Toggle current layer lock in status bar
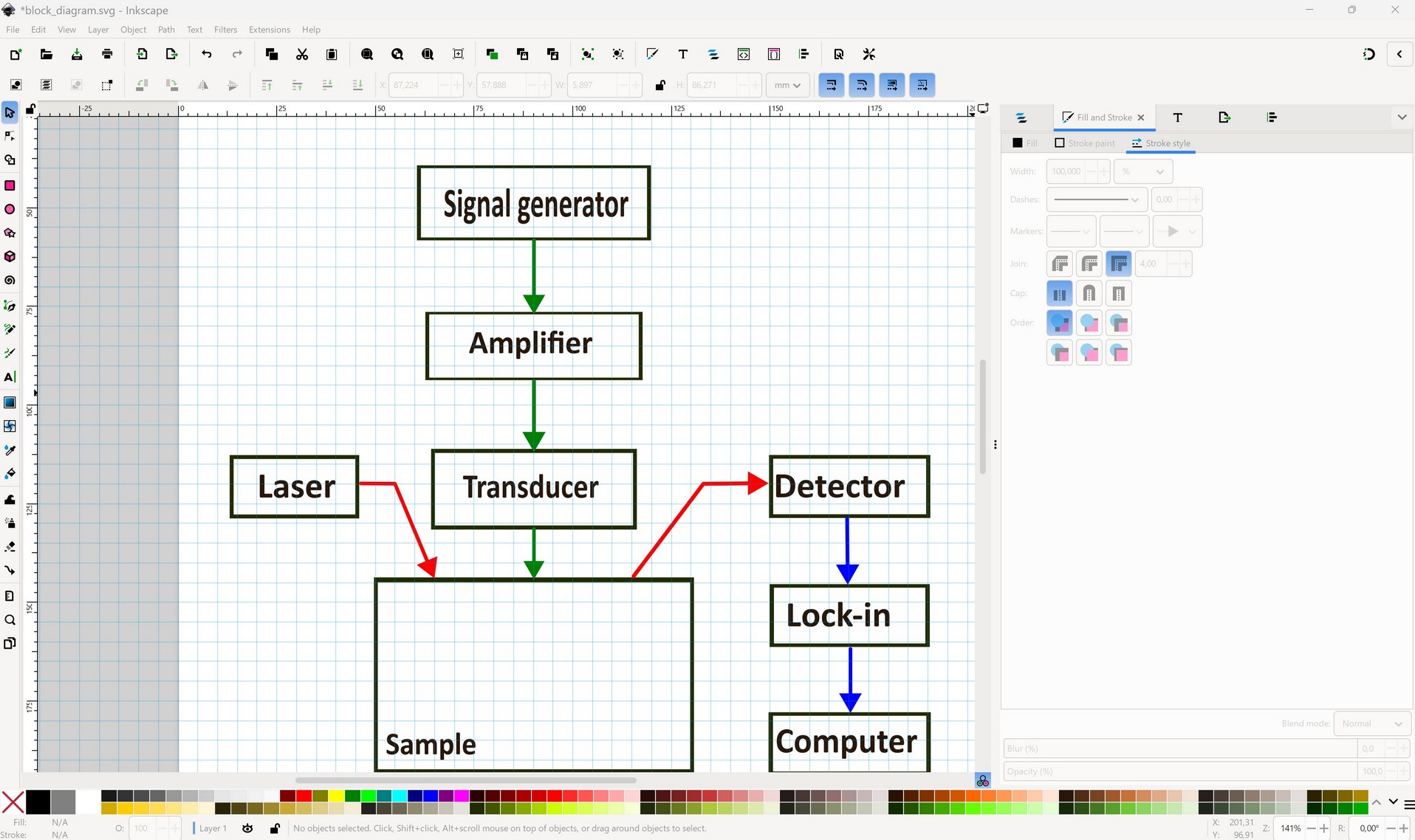The width and height of the screenshot is (1415, 840). [275, 828]
